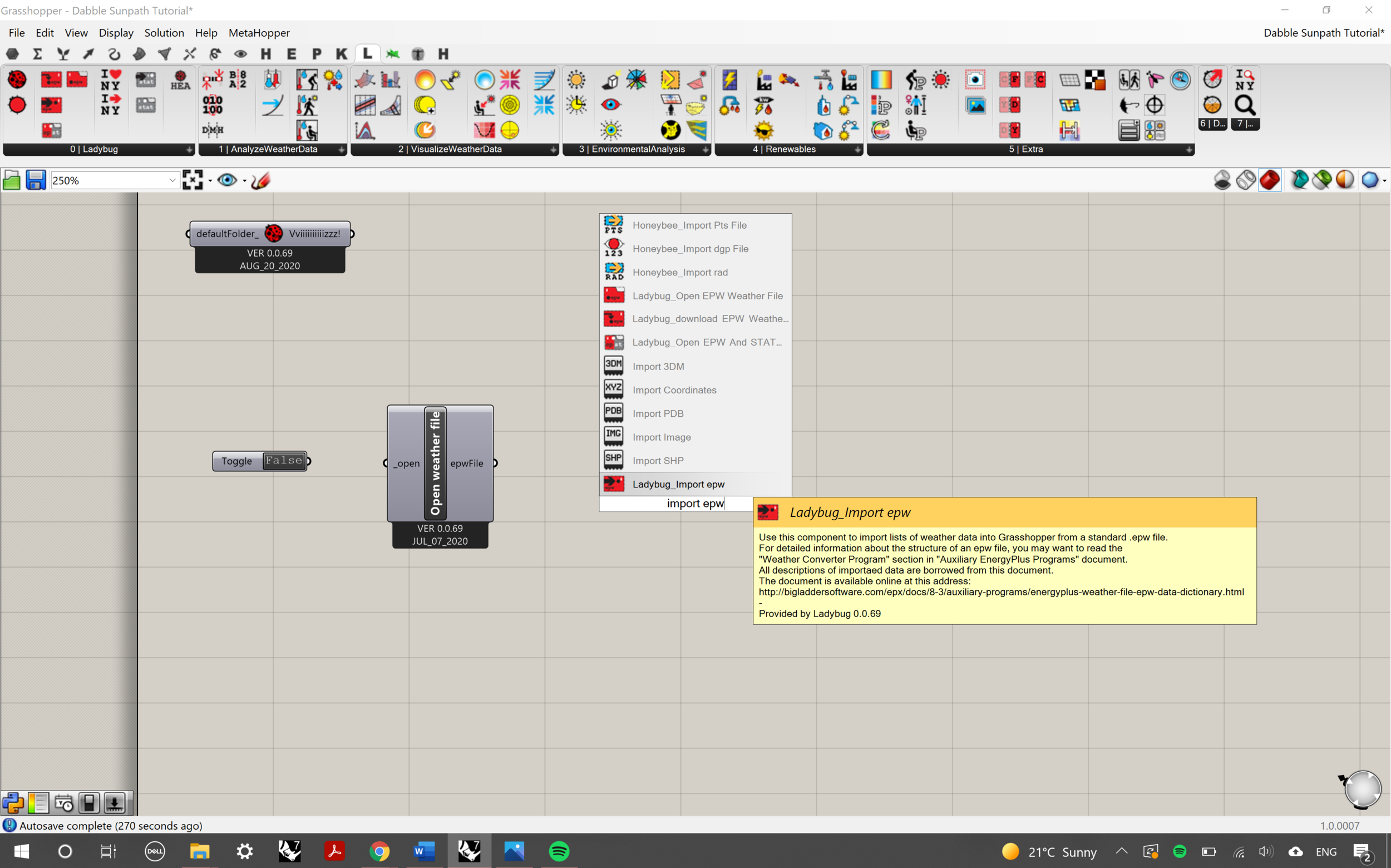Expand the 5 | Extra panel
Screen dimensions: 1391x868
(1188, 149)
